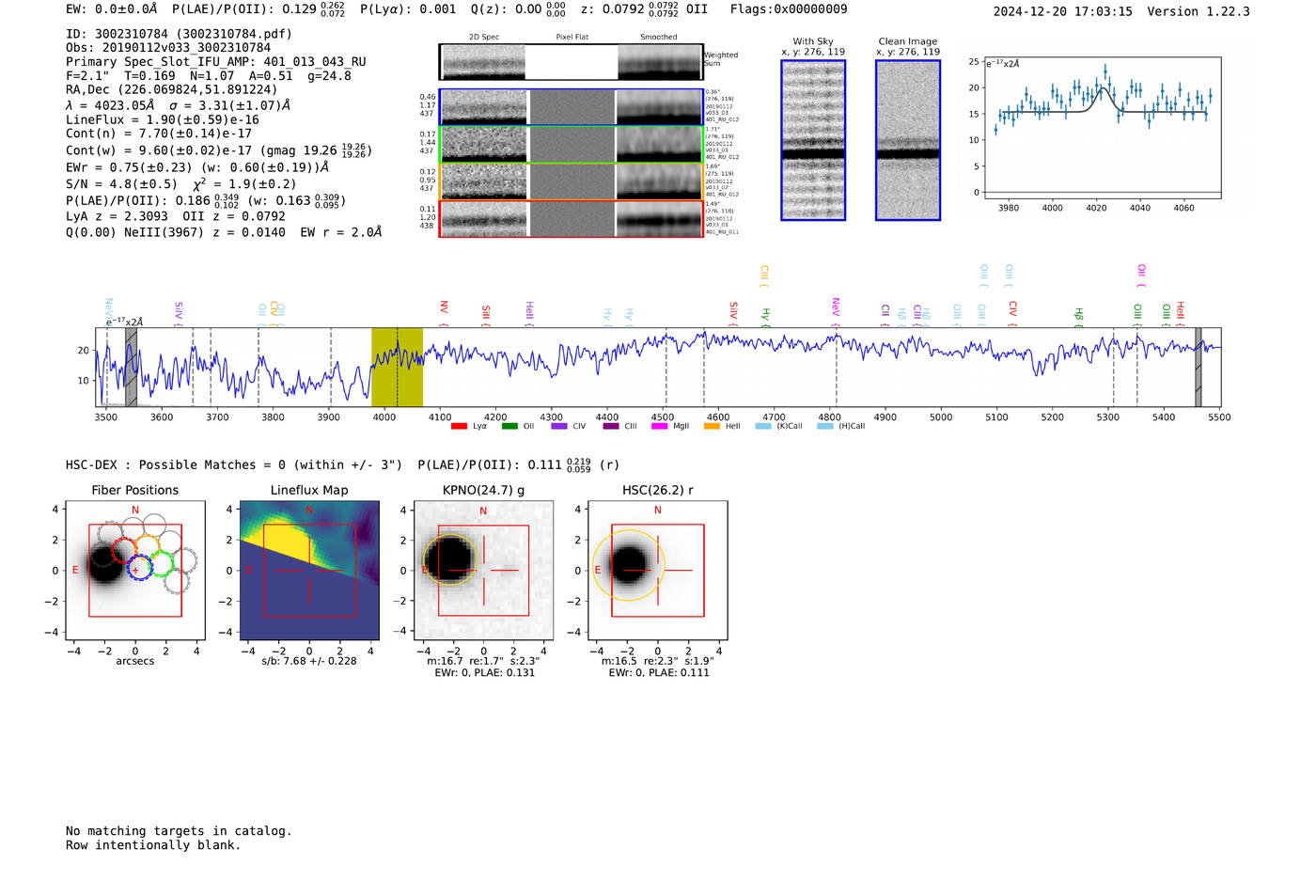Click the Primary Spec_Slot_IFU_AMP line
The width and height of the screenshot is (1316, 896).
coord(215,62)
